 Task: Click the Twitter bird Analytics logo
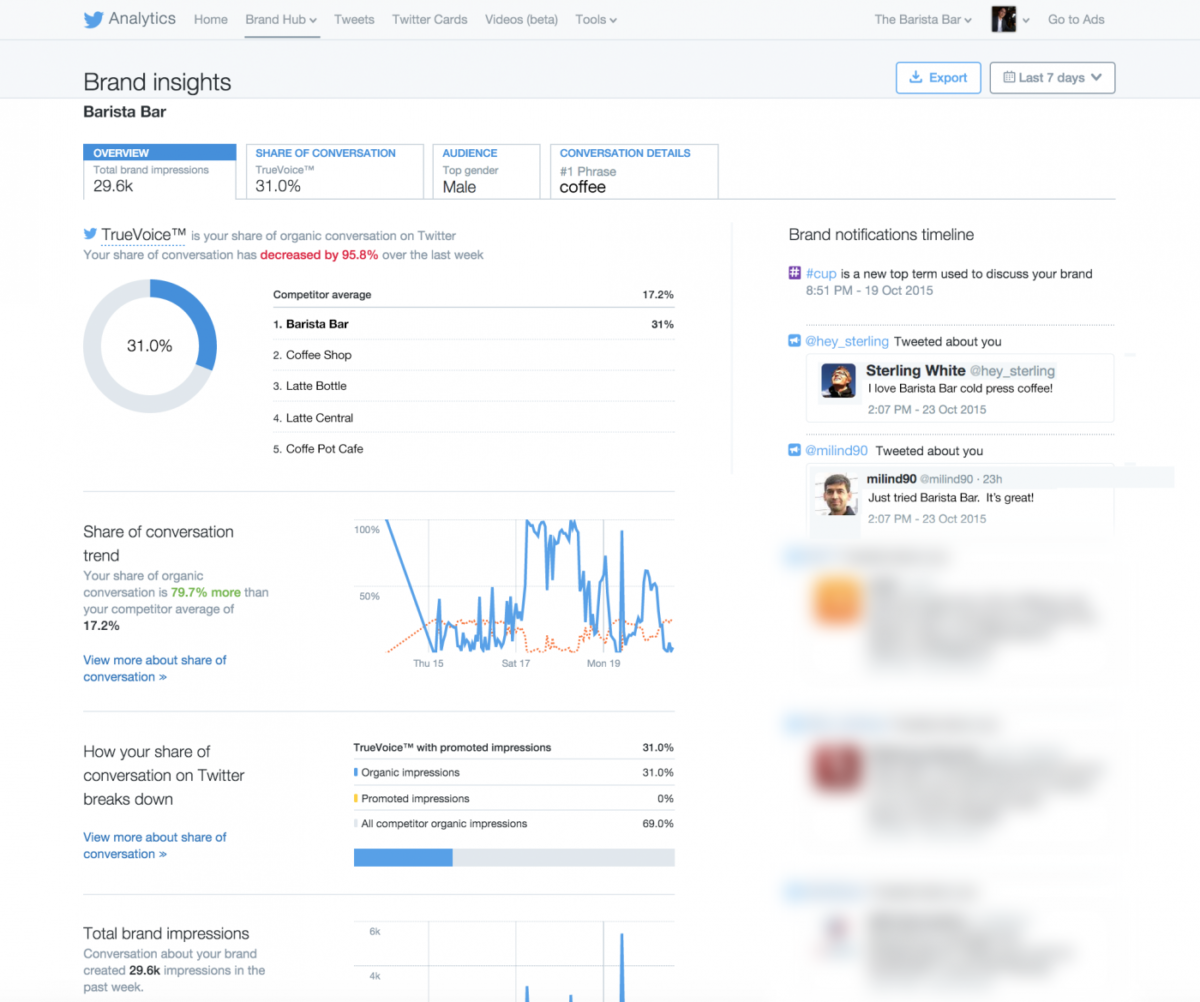(x=129, y=19)
